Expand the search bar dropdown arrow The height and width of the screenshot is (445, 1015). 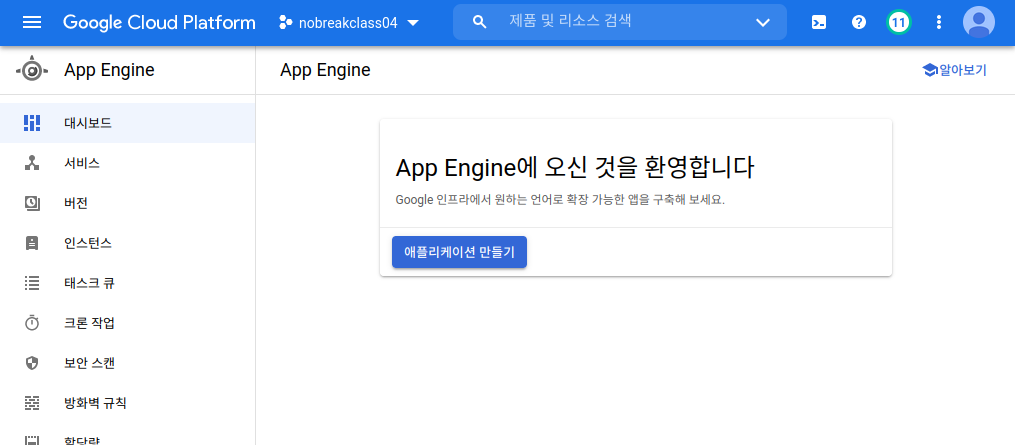[x=763, y=23]
